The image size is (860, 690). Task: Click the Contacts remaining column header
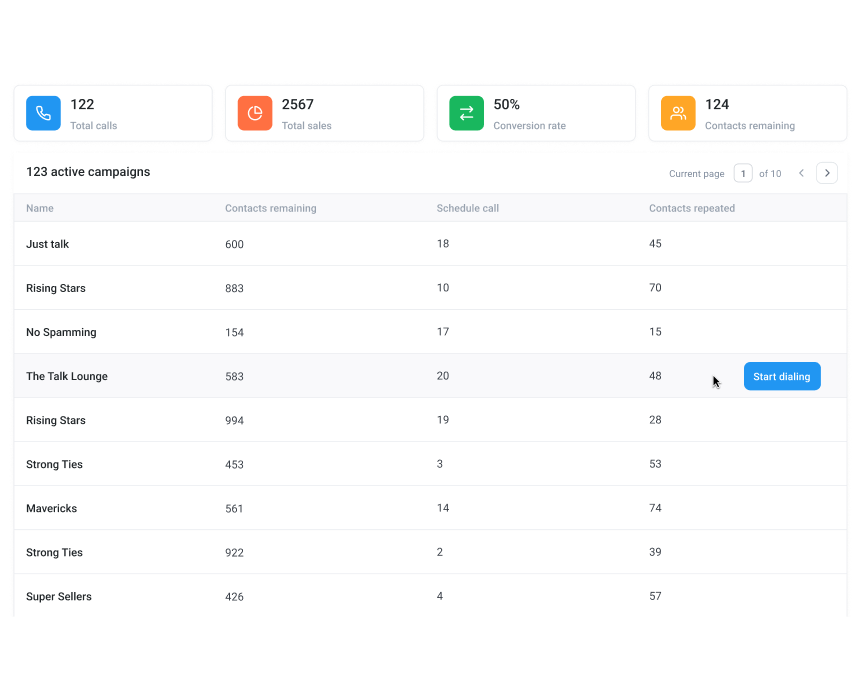click(x=270, y=208)
